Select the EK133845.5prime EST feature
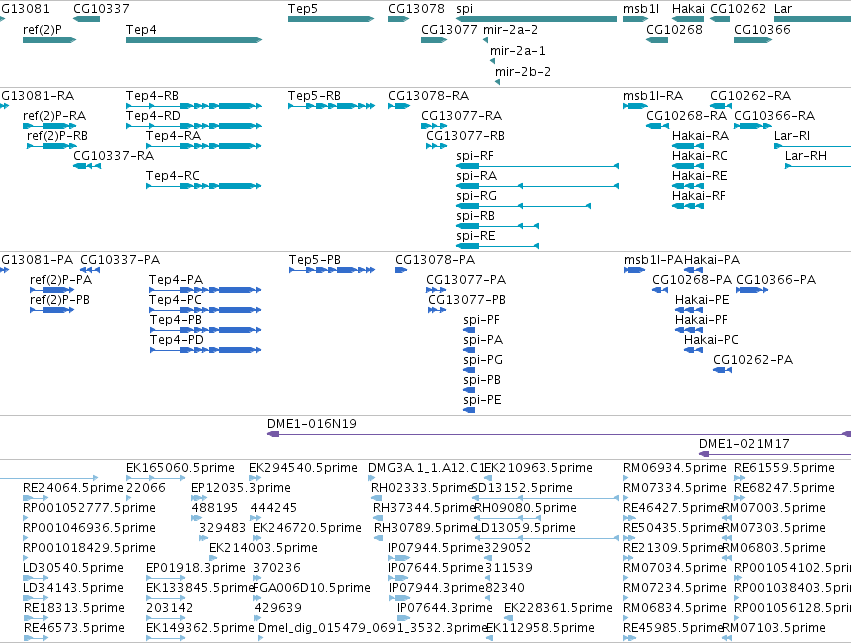This screenshot has height=643, width=851. [166, 598]
